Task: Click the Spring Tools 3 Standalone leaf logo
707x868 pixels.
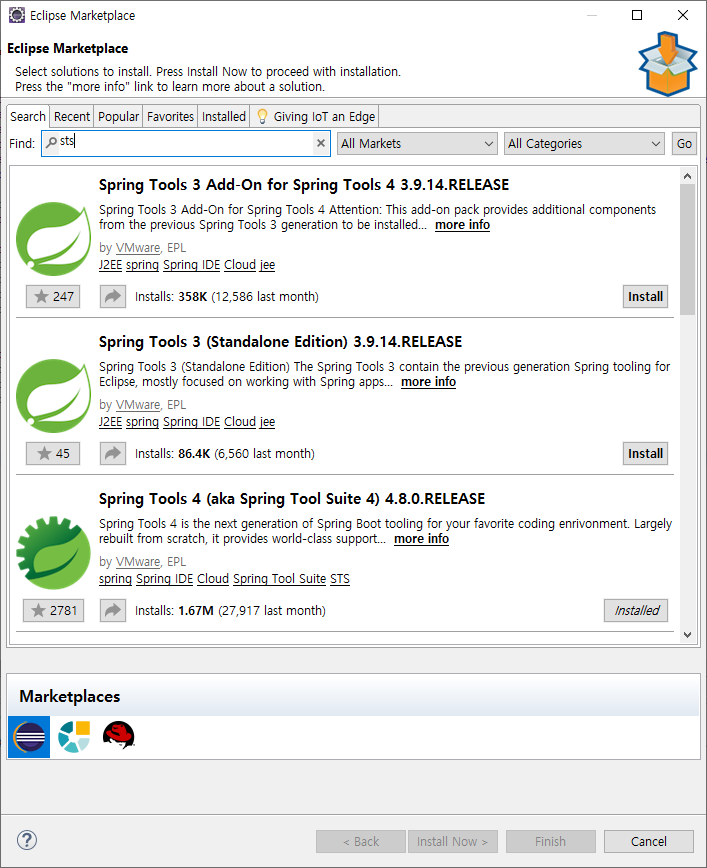Action: 53,396
